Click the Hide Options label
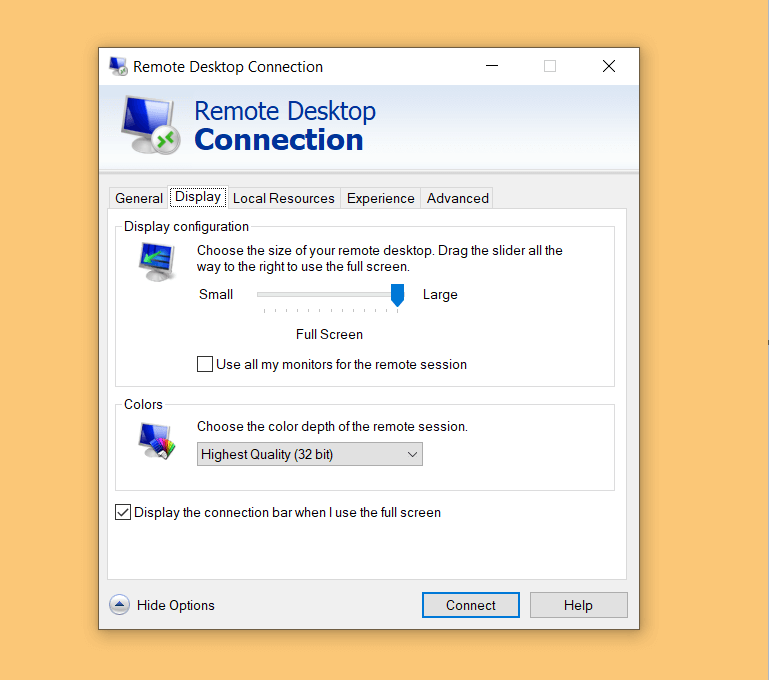 [x=176, y=605]
